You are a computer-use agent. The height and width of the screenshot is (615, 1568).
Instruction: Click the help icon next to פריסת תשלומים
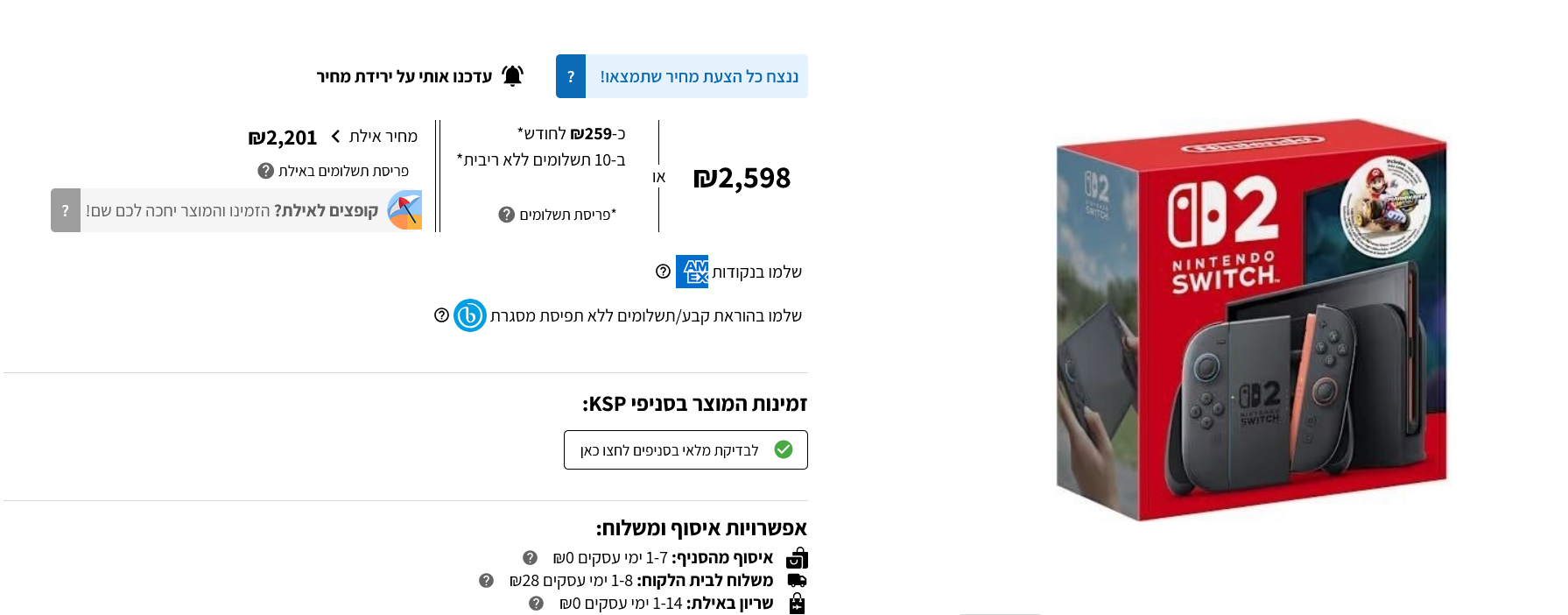(x=506, y=215)
